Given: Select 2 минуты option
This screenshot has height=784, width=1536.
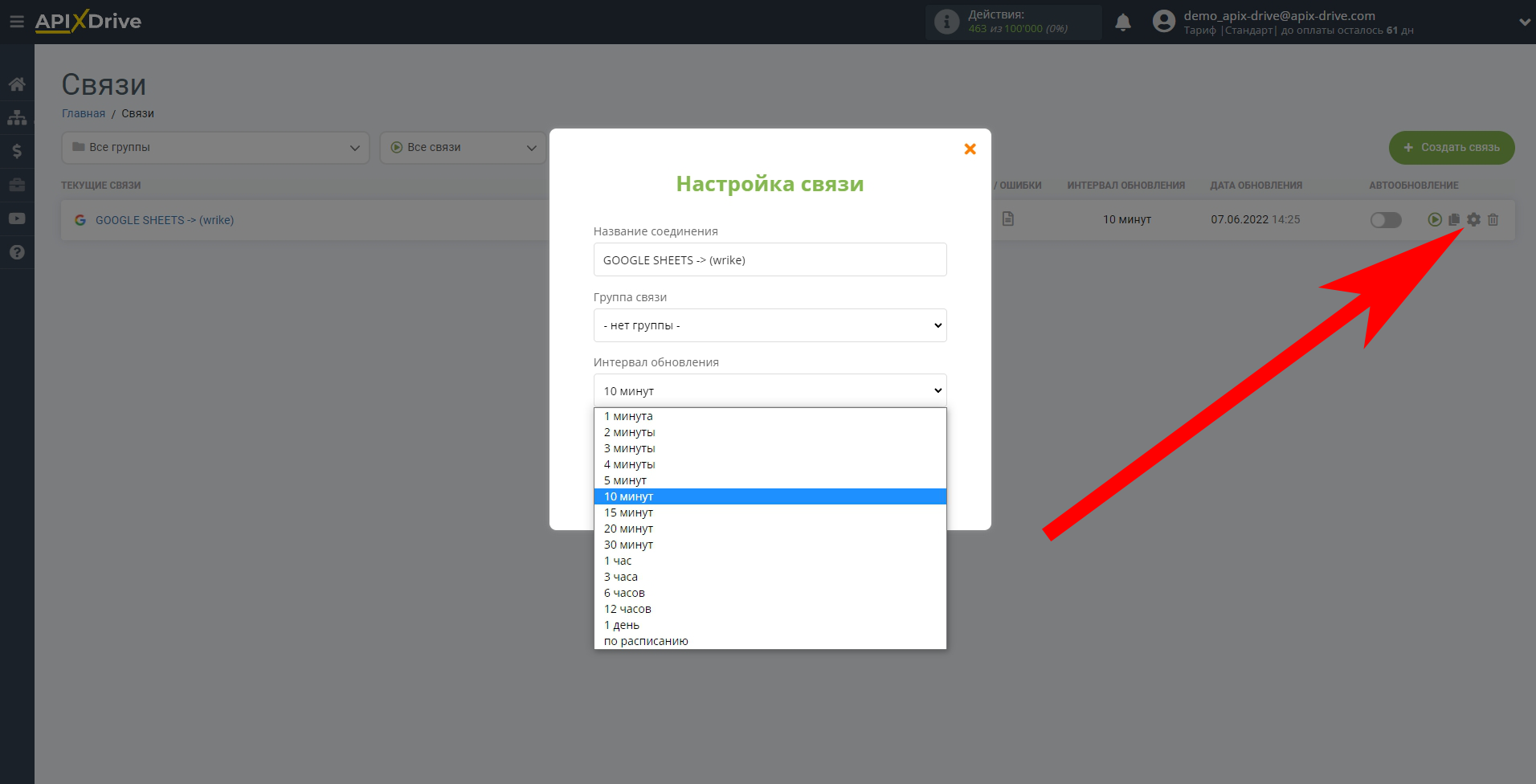Looking at the screenshot, I should pyautogui.click(x=770, y=432).
